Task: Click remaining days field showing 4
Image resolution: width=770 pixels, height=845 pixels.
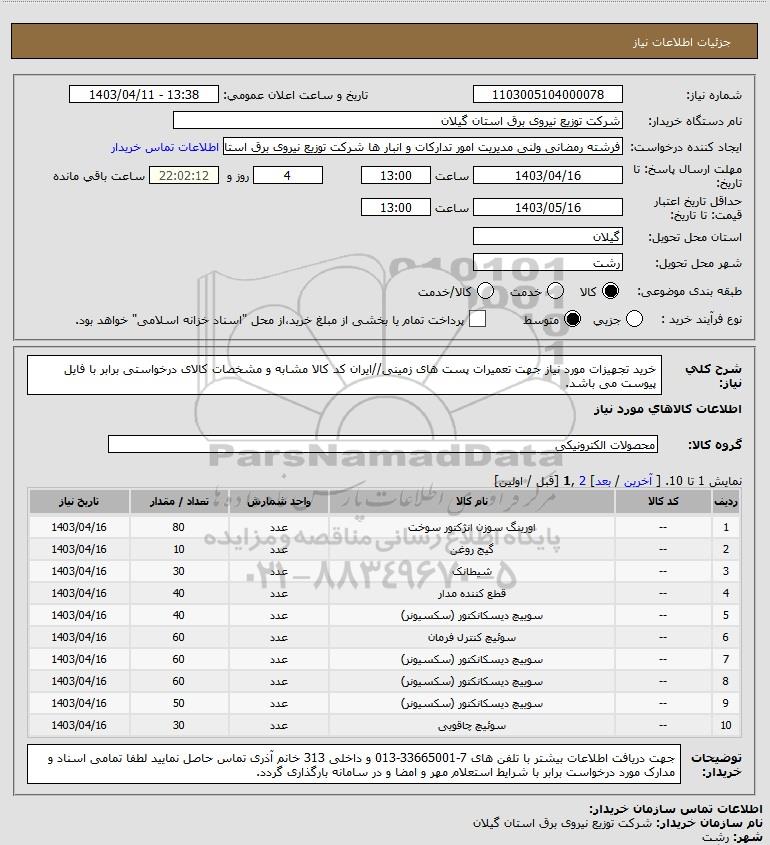Action: [288, 176]
